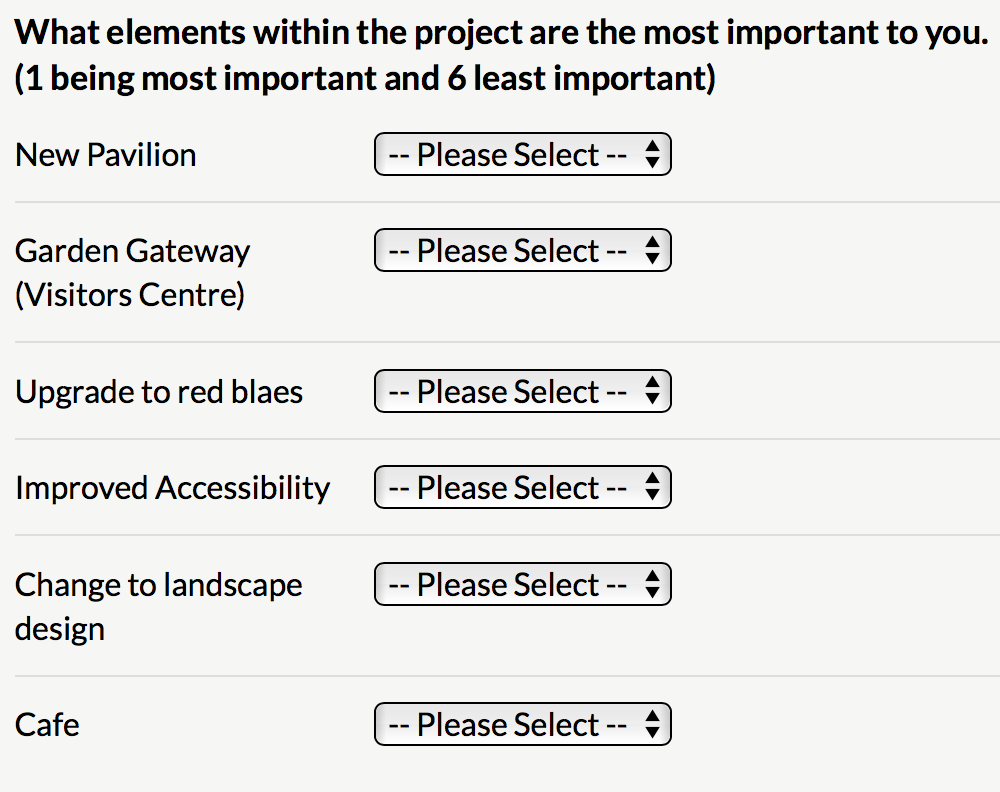Image resolution: width=1000 pixels, height=792 pixels.
Task: Click the Upgrade to red blaes label
Action: click(159, 392)
